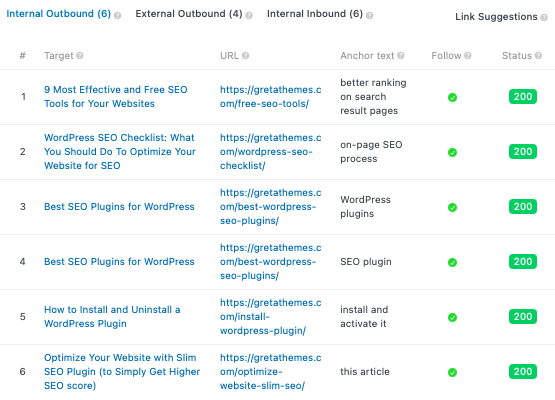Viewport: 555px width, 400px height.
Task: Open the optimize-website-slim-seo URL link
Action: (270, 372)
